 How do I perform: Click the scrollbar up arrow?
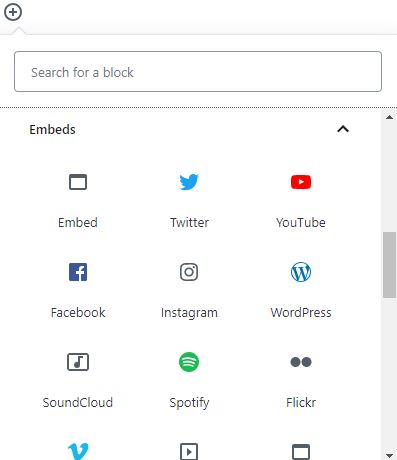pos(389,117)
